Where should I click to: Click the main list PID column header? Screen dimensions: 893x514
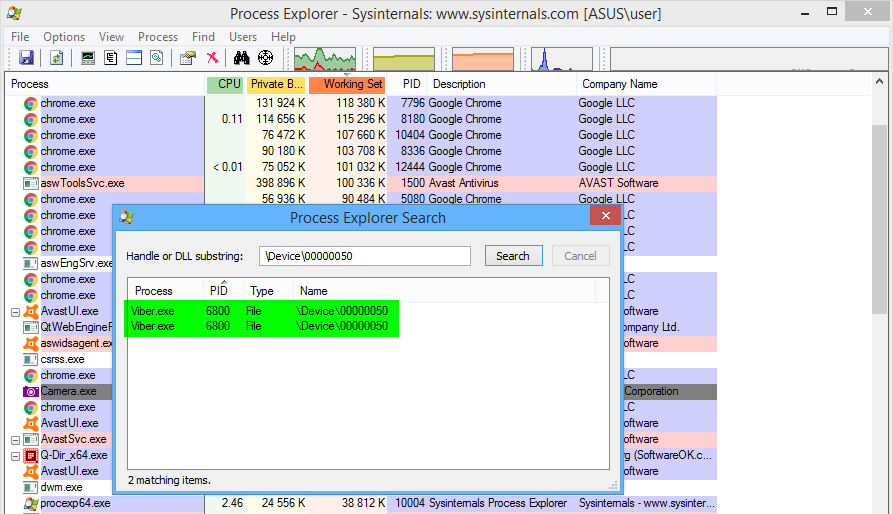(408, 84)
